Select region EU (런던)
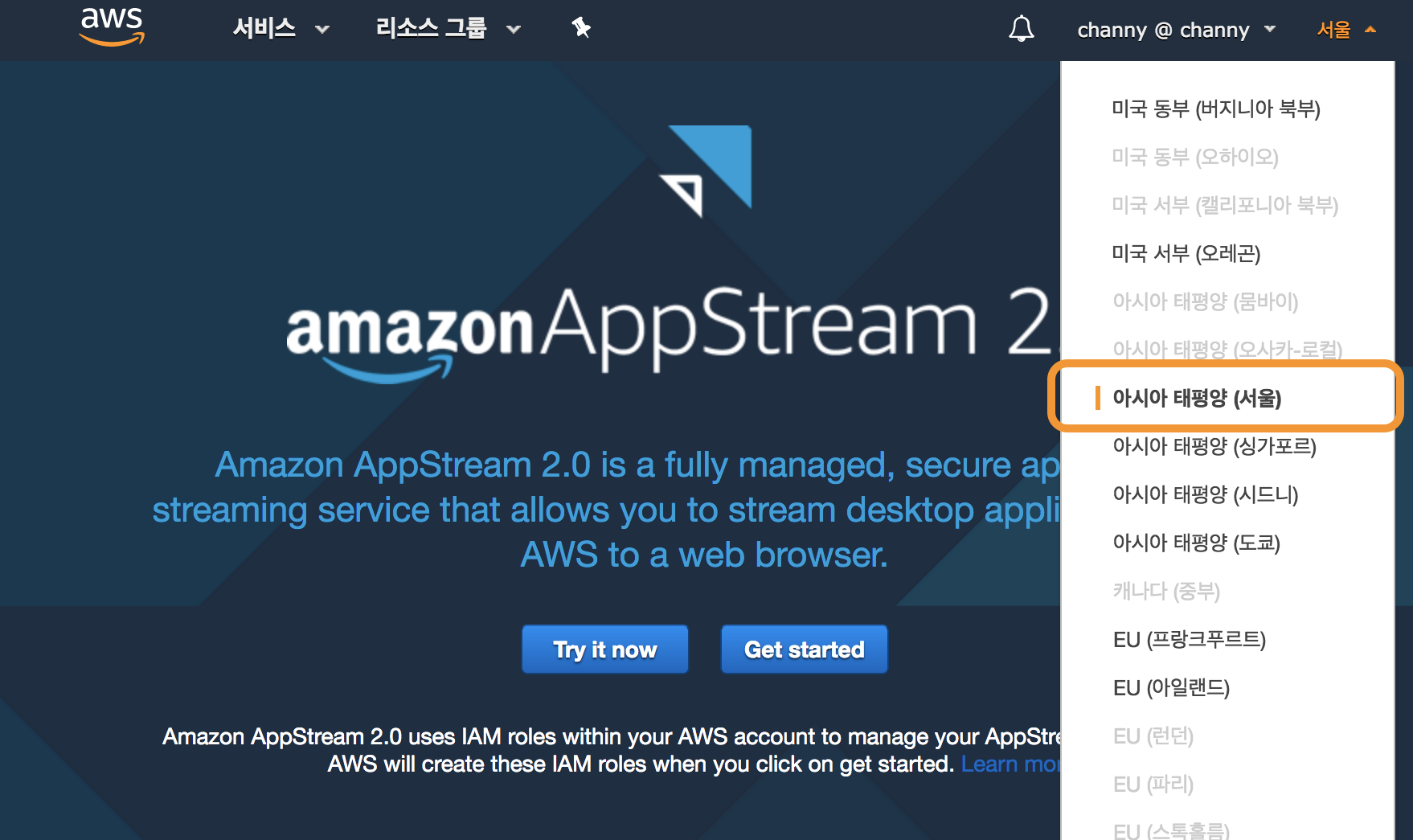Screen dimensions: 1413x840 click(x=1153, y=736)
